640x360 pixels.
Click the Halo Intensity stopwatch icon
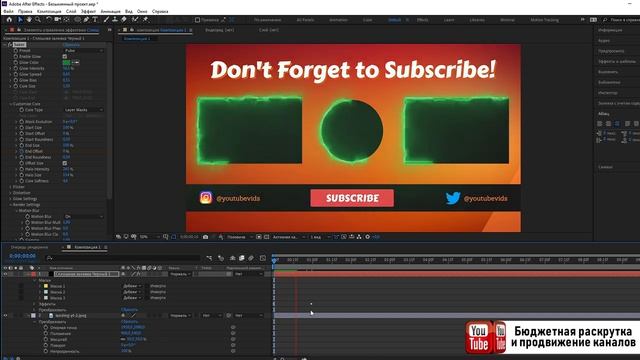(x=22, y=169)
